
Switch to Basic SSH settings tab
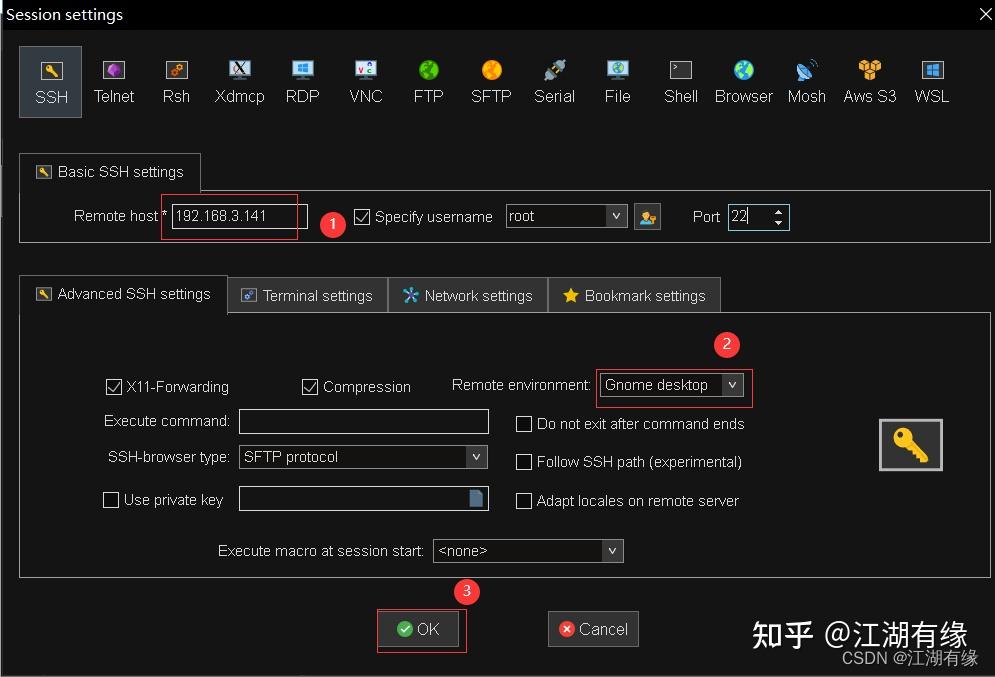pos(110,172)
